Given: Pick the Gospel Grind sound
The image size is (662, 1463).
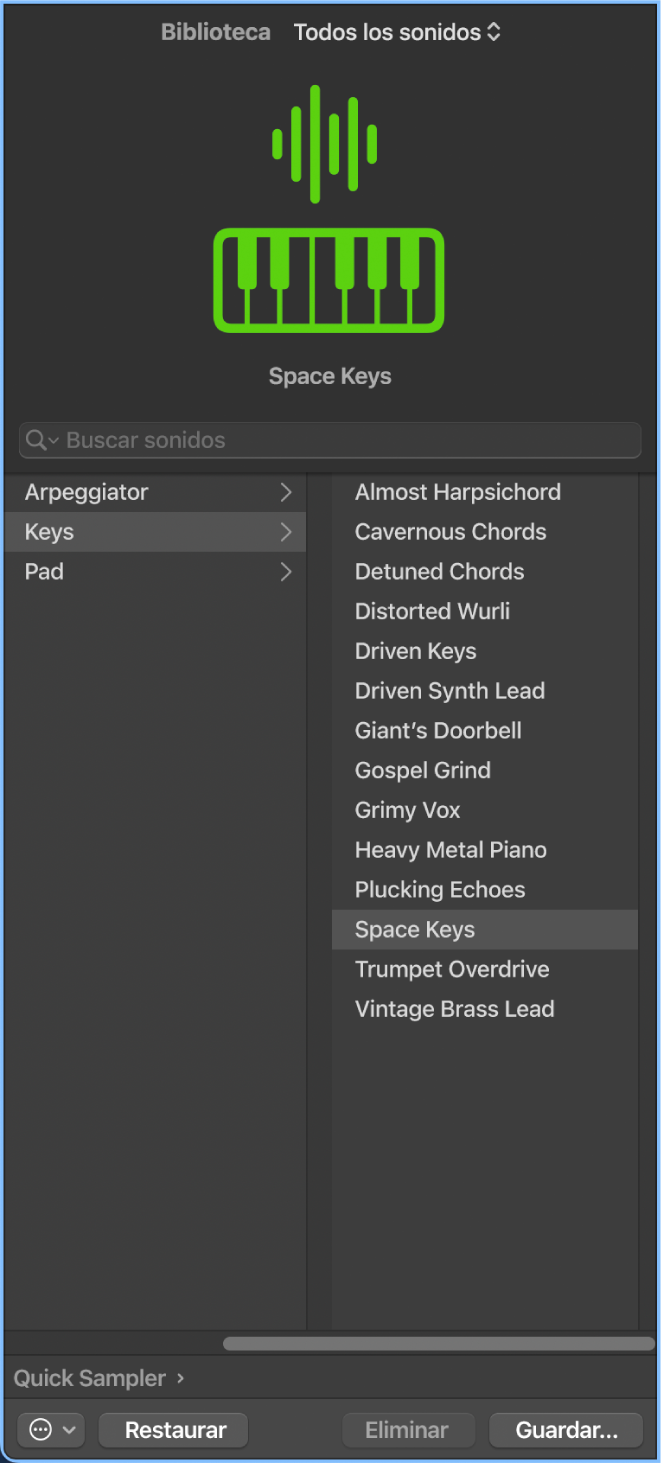Looking at the screenshot, I should (422, 770).
